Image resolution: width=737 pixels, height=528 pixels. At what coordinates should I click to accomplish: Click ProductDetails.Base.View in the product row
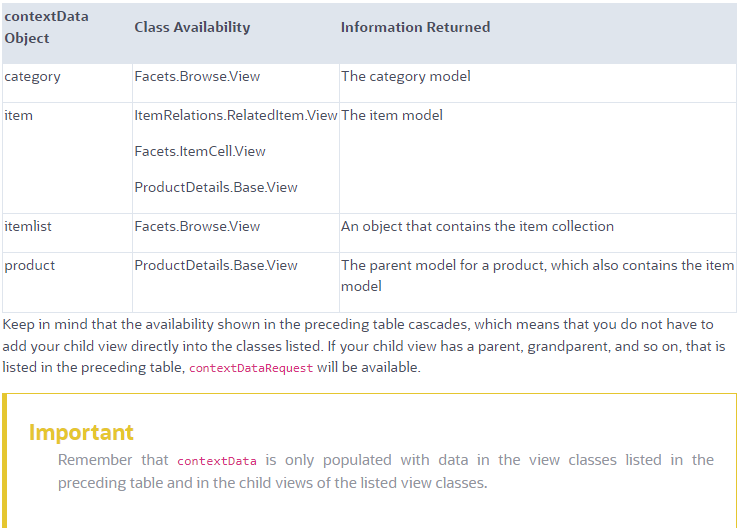click(216, 266)
